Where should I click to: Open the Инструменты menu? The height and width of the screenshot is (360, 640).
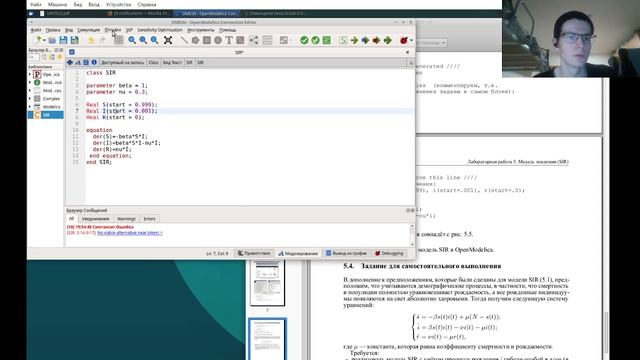201,30
